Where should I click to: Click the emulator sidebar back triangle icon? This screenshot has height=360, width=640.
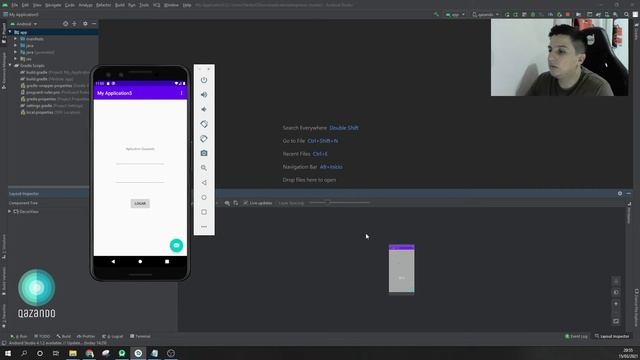point(204,182)
